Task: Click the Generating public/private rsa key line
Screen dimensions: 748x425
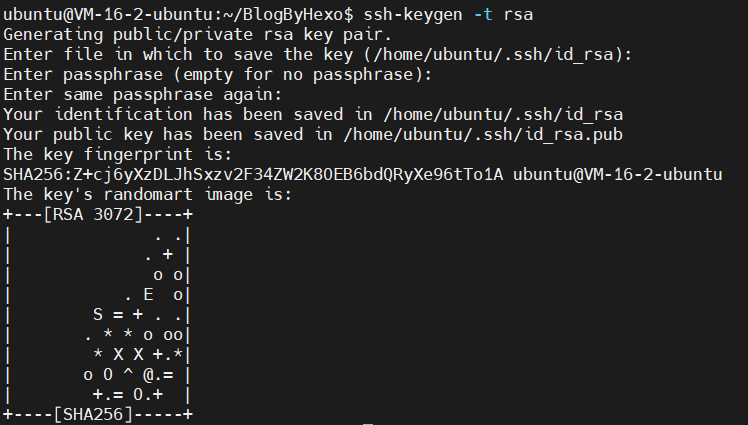Action: coord(197,35)
